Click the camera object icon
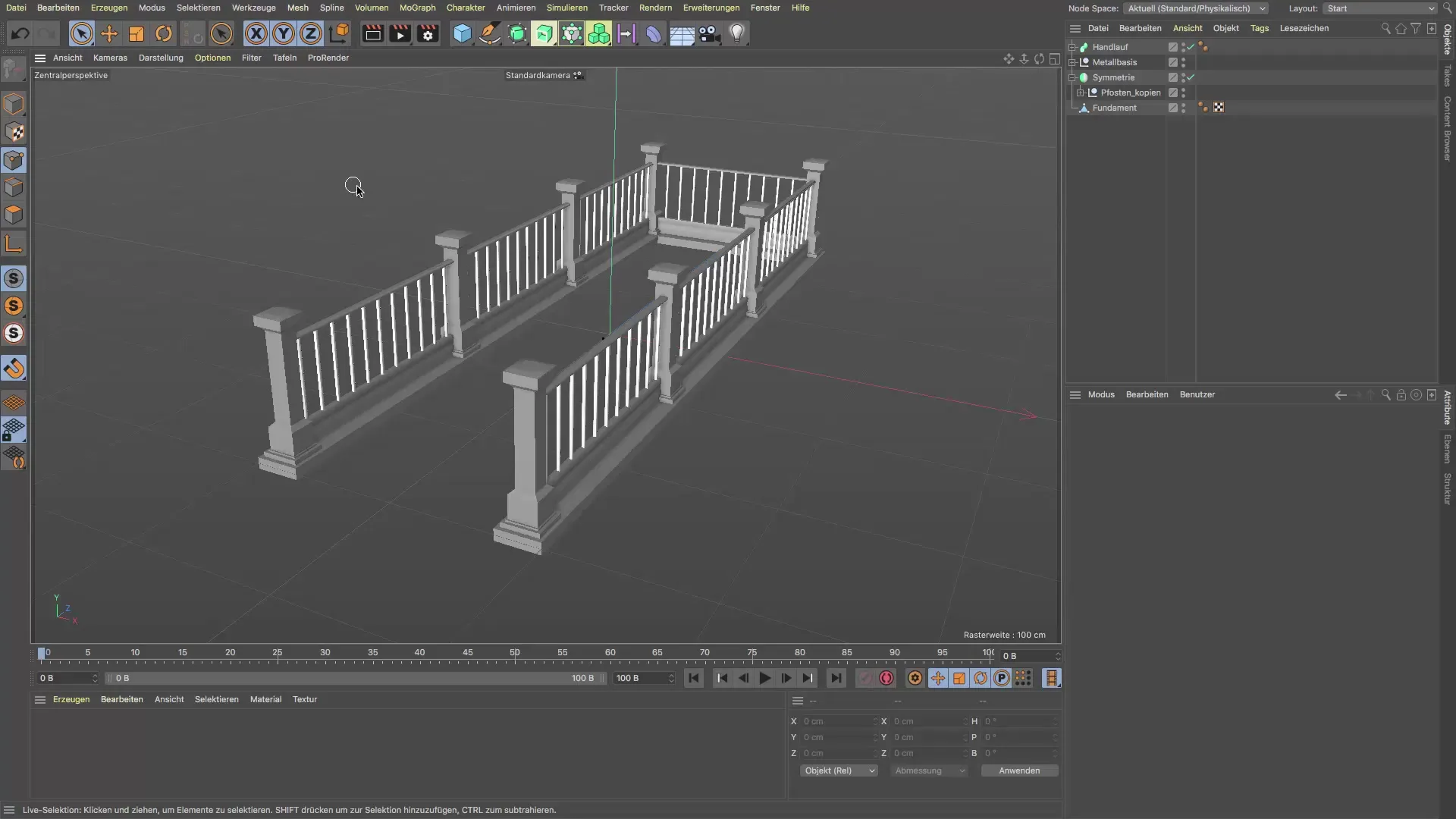The image size is (1456, 819). 709,33
